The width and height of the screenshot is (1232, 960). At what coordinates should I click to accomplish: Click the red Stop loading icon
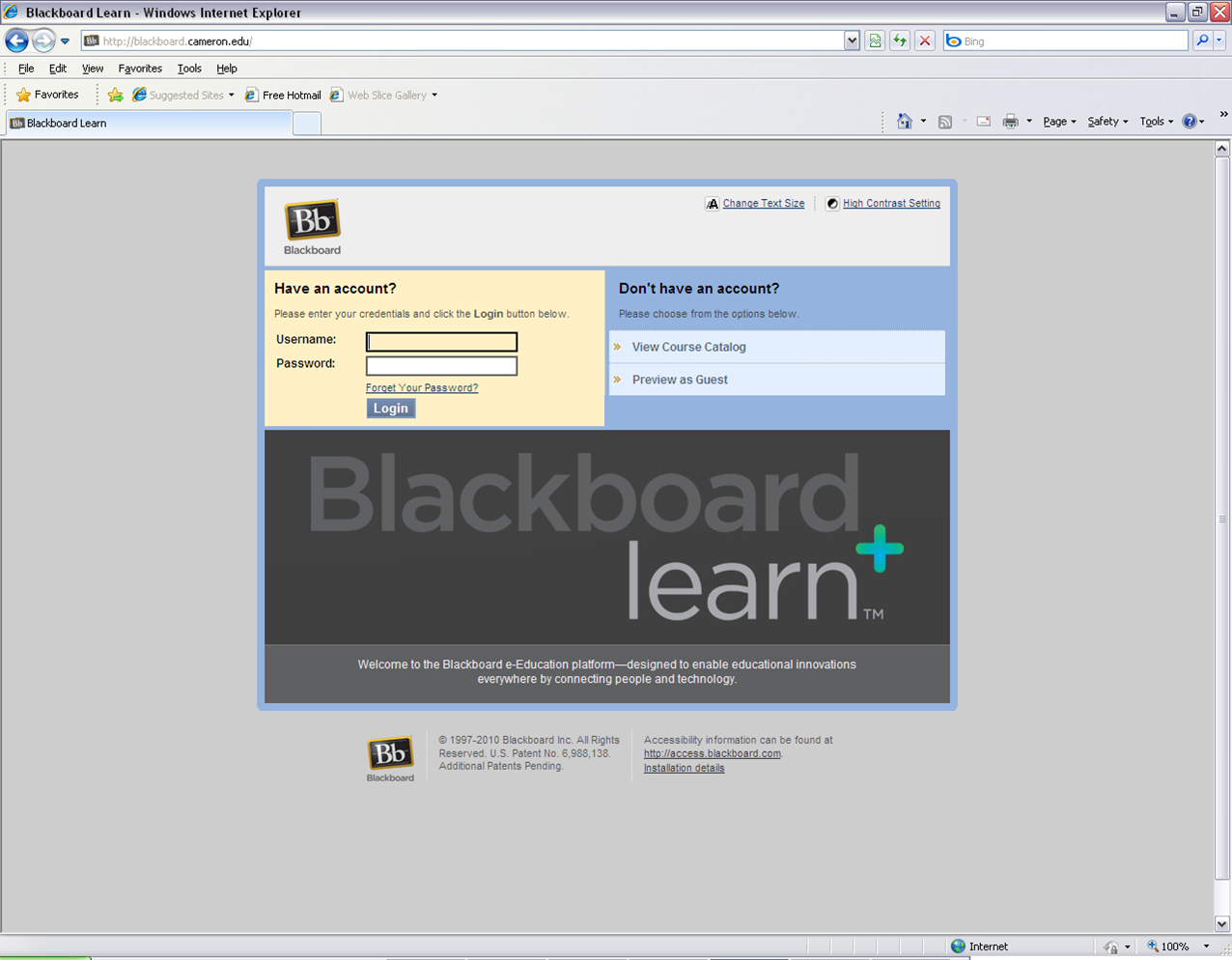(925, 41)
